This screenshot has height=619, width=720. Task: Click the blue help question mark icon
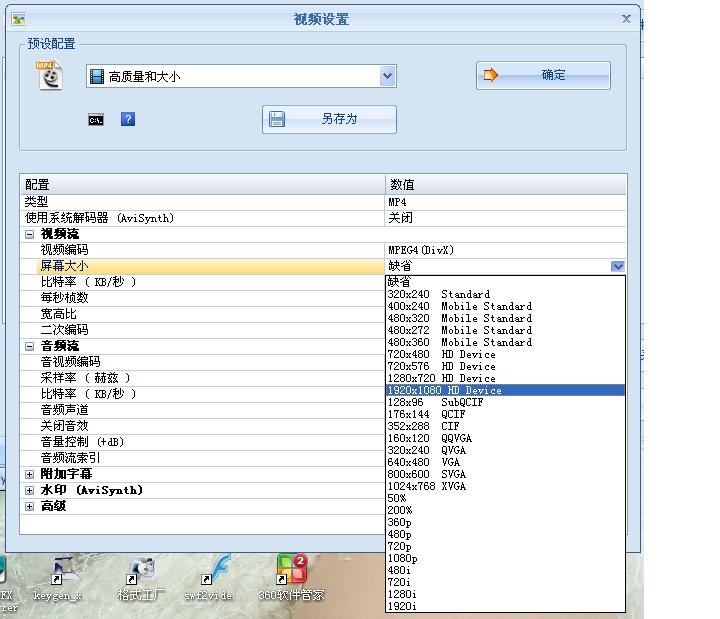point(127,119)
